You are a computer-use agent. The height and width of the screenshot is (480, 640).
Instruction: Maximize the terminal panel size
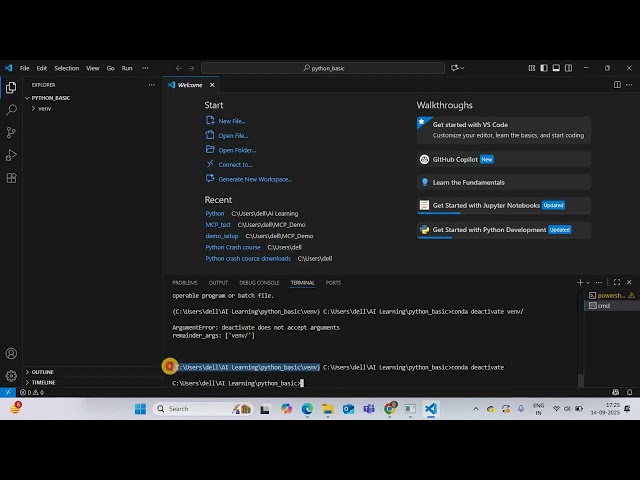tap(617, 282)
